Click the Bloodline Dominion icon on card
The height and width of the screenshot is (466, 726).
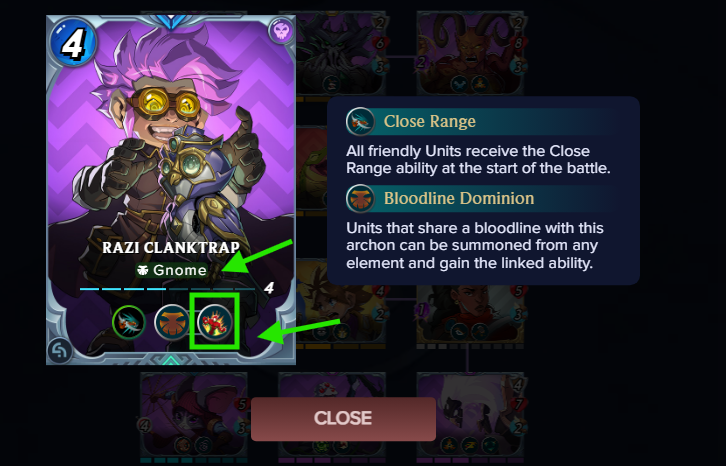point(172,322)
